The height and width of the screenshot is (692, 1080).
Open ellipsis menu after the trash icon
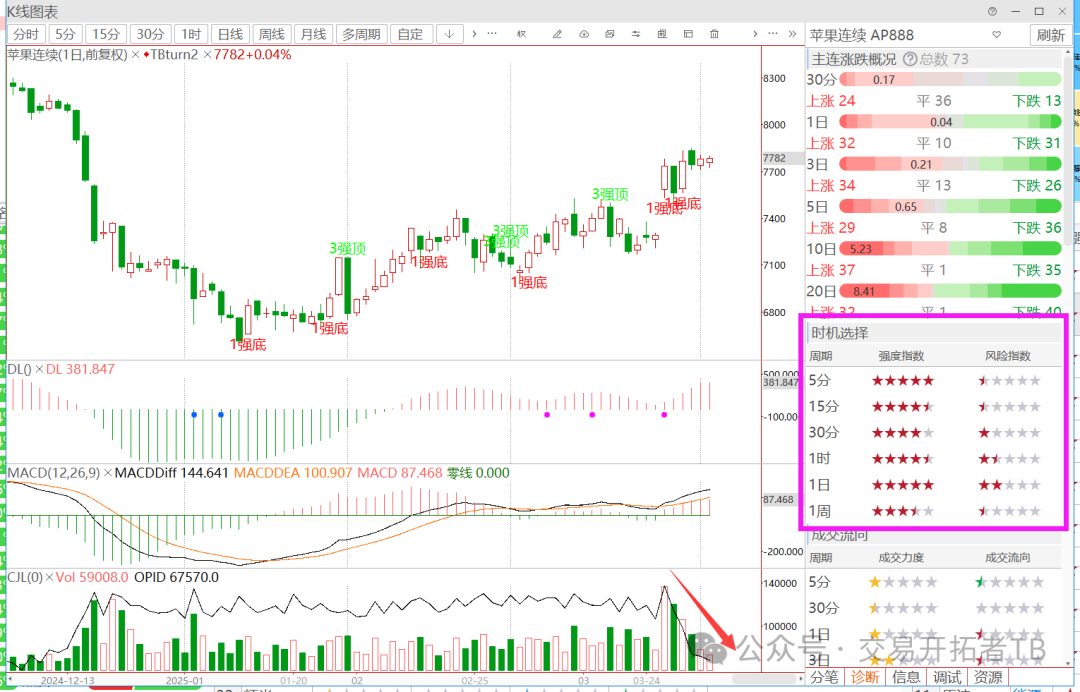click(x=773, y=34)
